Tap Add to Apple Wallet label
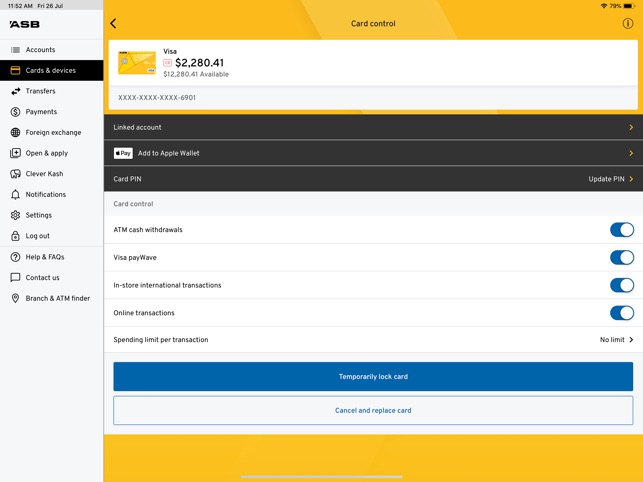 (169, 153)
